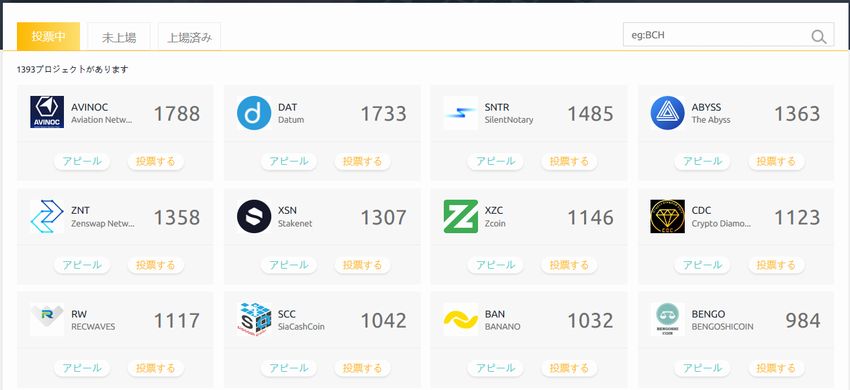Open the RECWAVES project name link
Screen dimensions: 850x390
click(93, 327)
